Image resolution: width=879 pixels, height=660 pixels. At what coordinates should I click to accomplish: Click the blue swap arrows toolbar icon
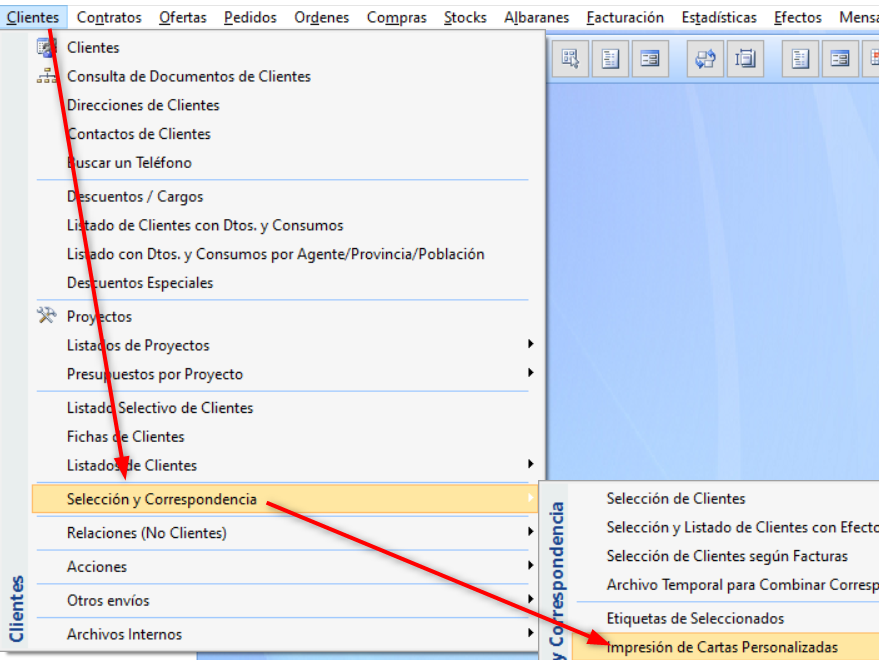click(706, 58)
